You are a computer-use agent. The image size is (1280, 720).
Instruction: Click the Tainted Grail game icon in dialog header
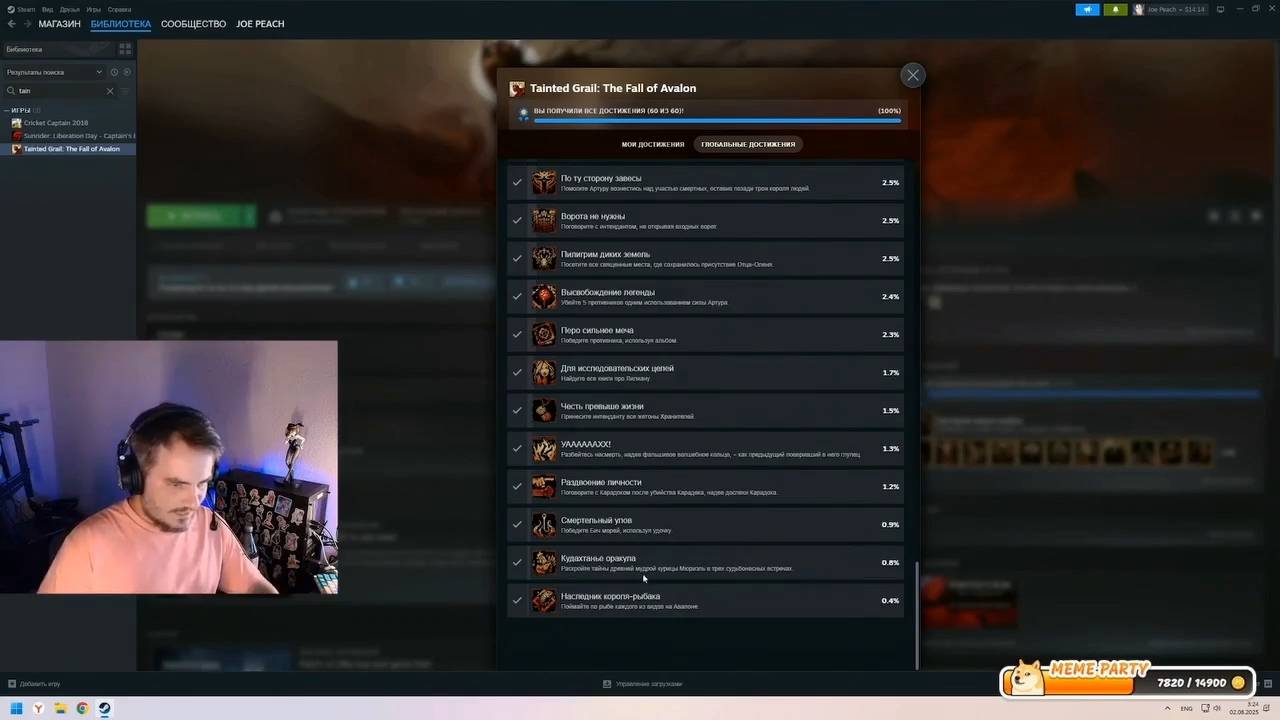click(517, 88)
